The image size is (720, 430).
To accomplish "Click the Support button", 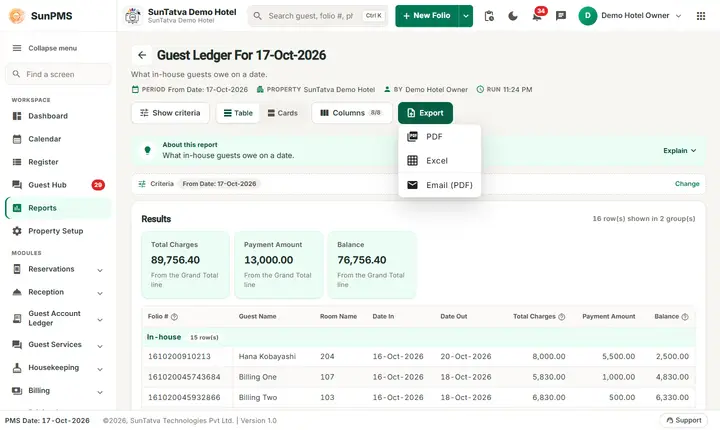I will [684, 420].
